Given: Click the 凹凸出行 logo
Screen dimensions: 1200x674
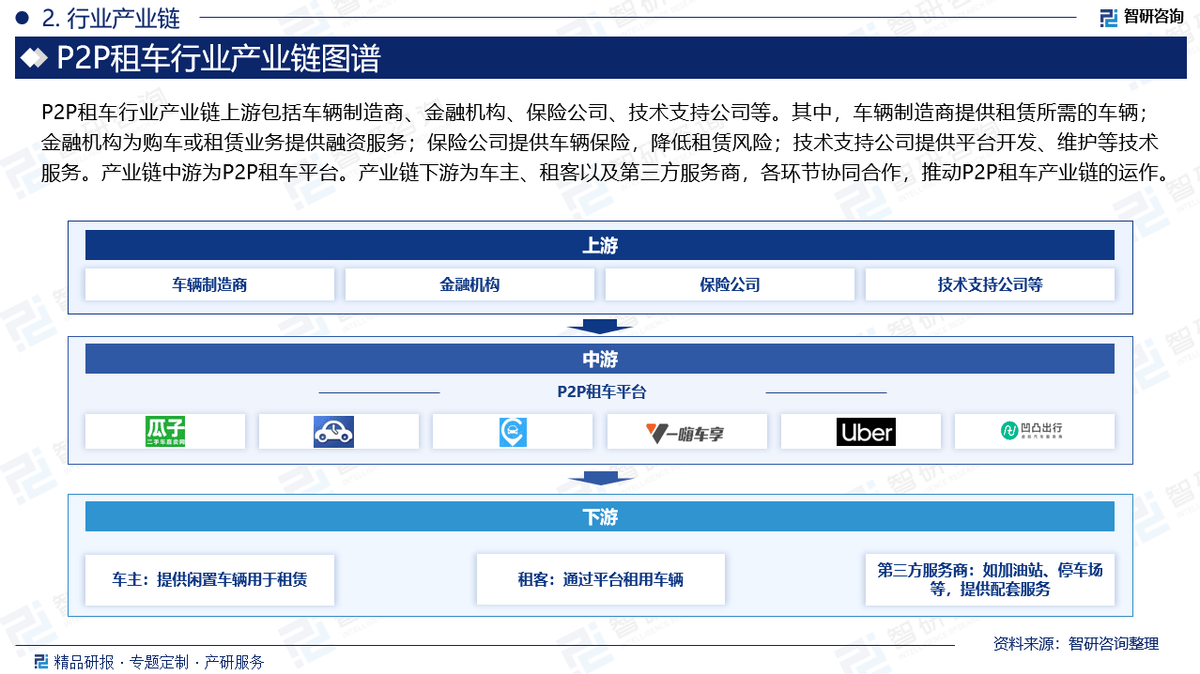Looking at the screenshot, I should (1033, 431).
